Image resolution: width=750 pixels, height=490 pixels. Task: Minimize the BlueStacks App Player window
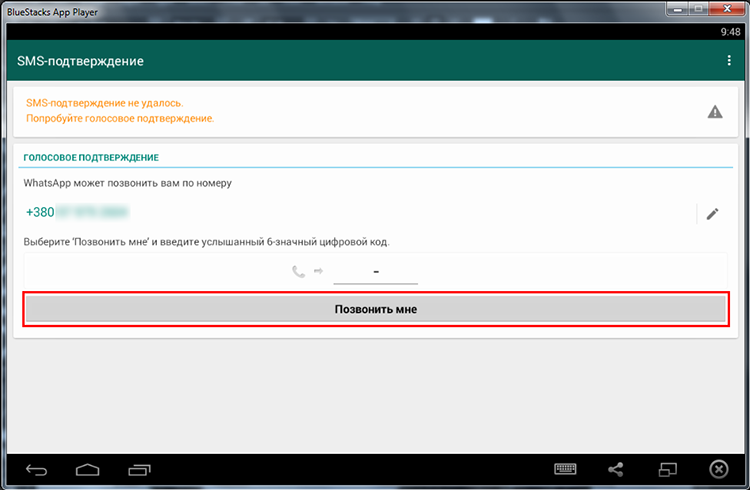point(677,9)
